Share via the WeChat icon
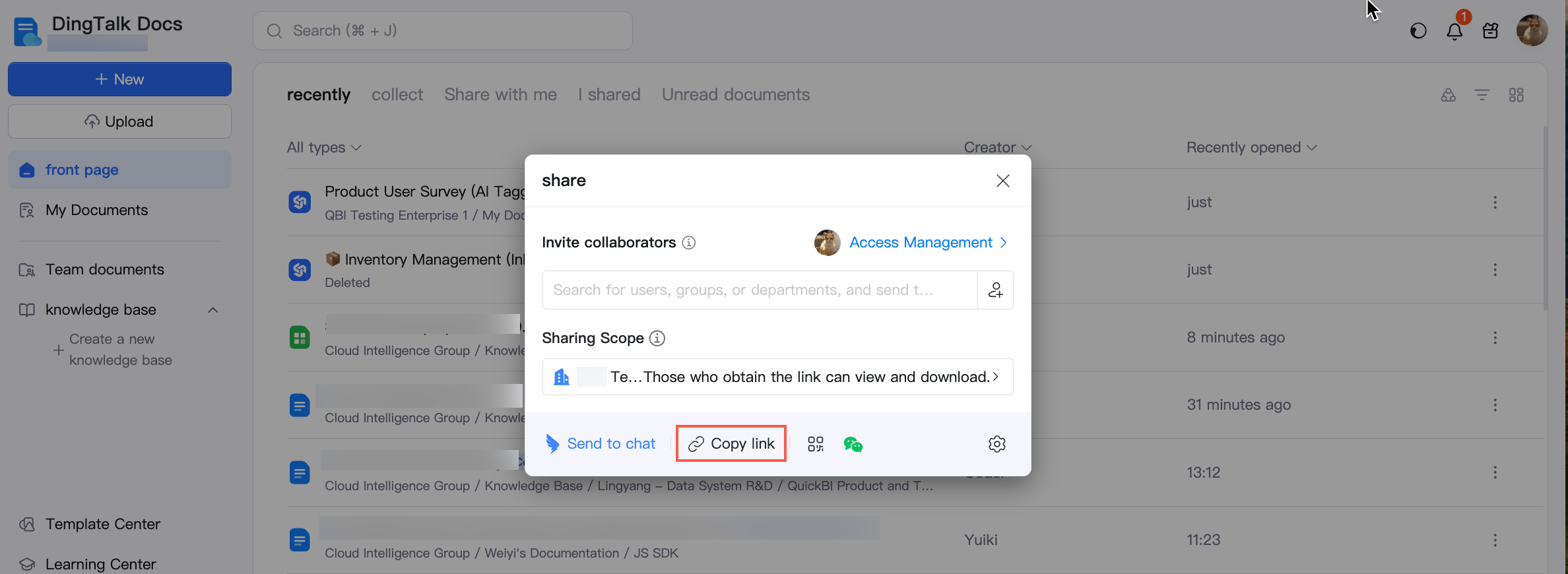1568x574 pixels. (x=853, y=444)
